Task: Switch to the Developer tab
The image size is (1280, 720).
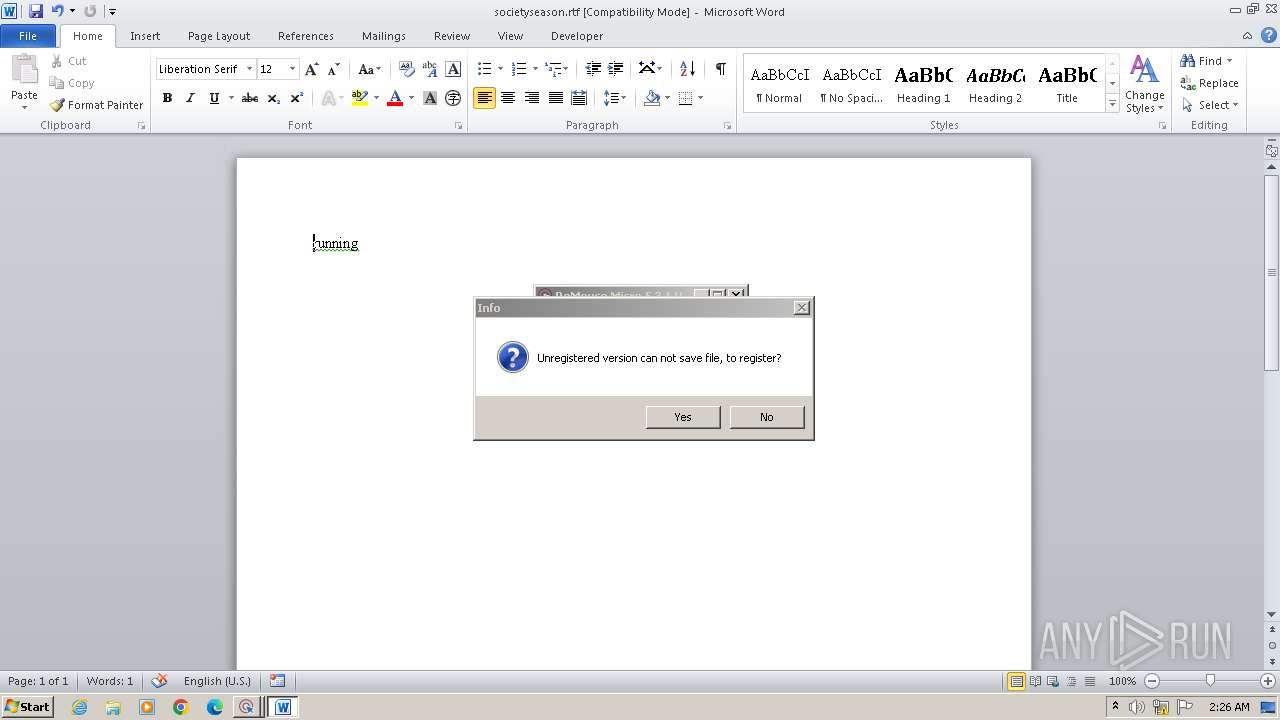Action: pos(577,36)
